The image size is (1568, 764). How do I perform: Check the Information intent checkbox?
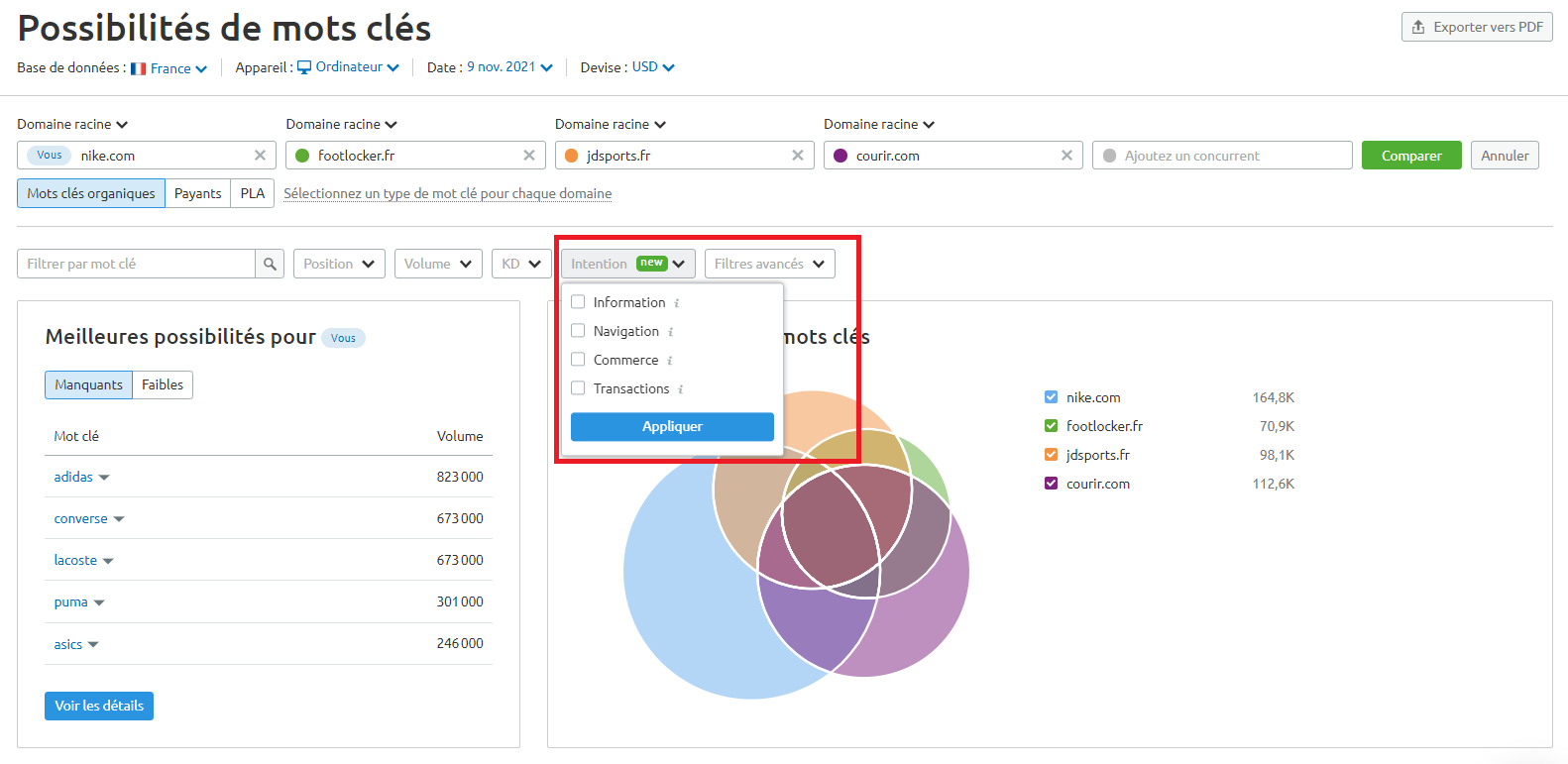(578, 302)
